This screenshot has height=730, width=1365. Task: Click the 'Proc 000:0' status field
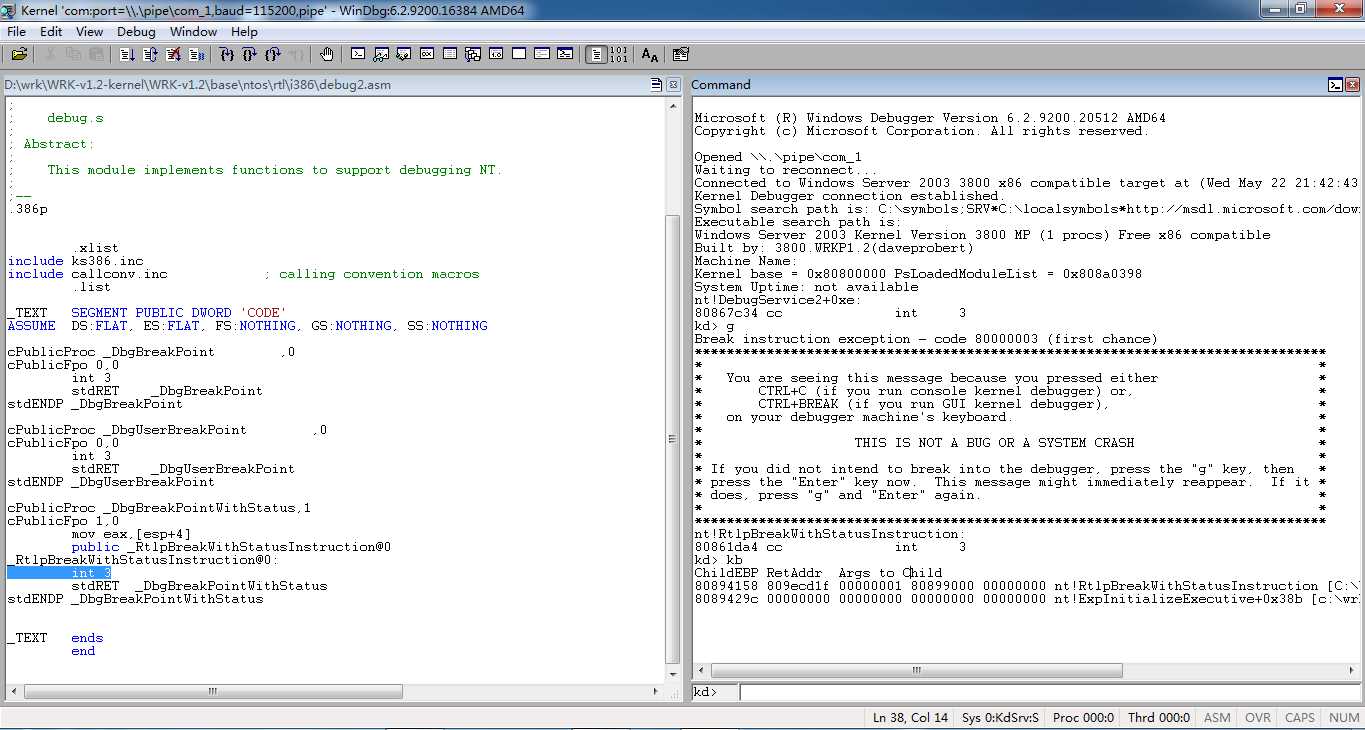1083,718
